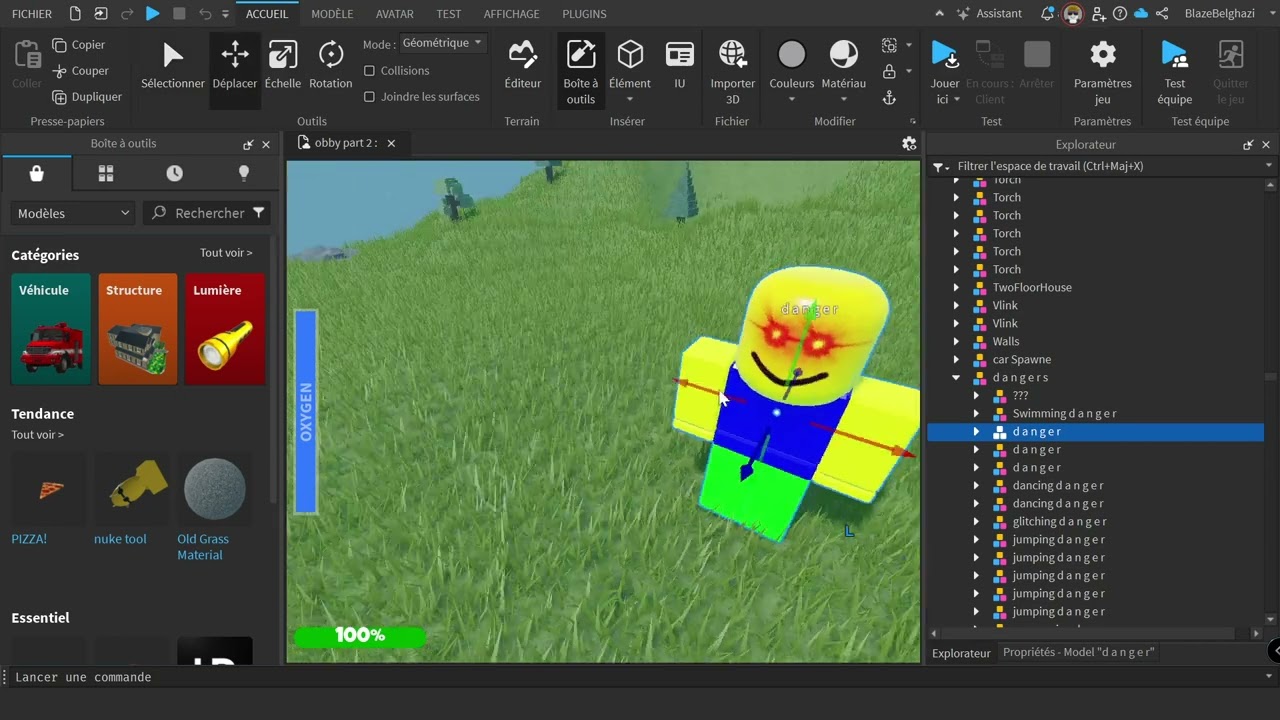The image size is (1280, 720).
Task: Click the toolbox Rechercher search field
Action: 207,213
